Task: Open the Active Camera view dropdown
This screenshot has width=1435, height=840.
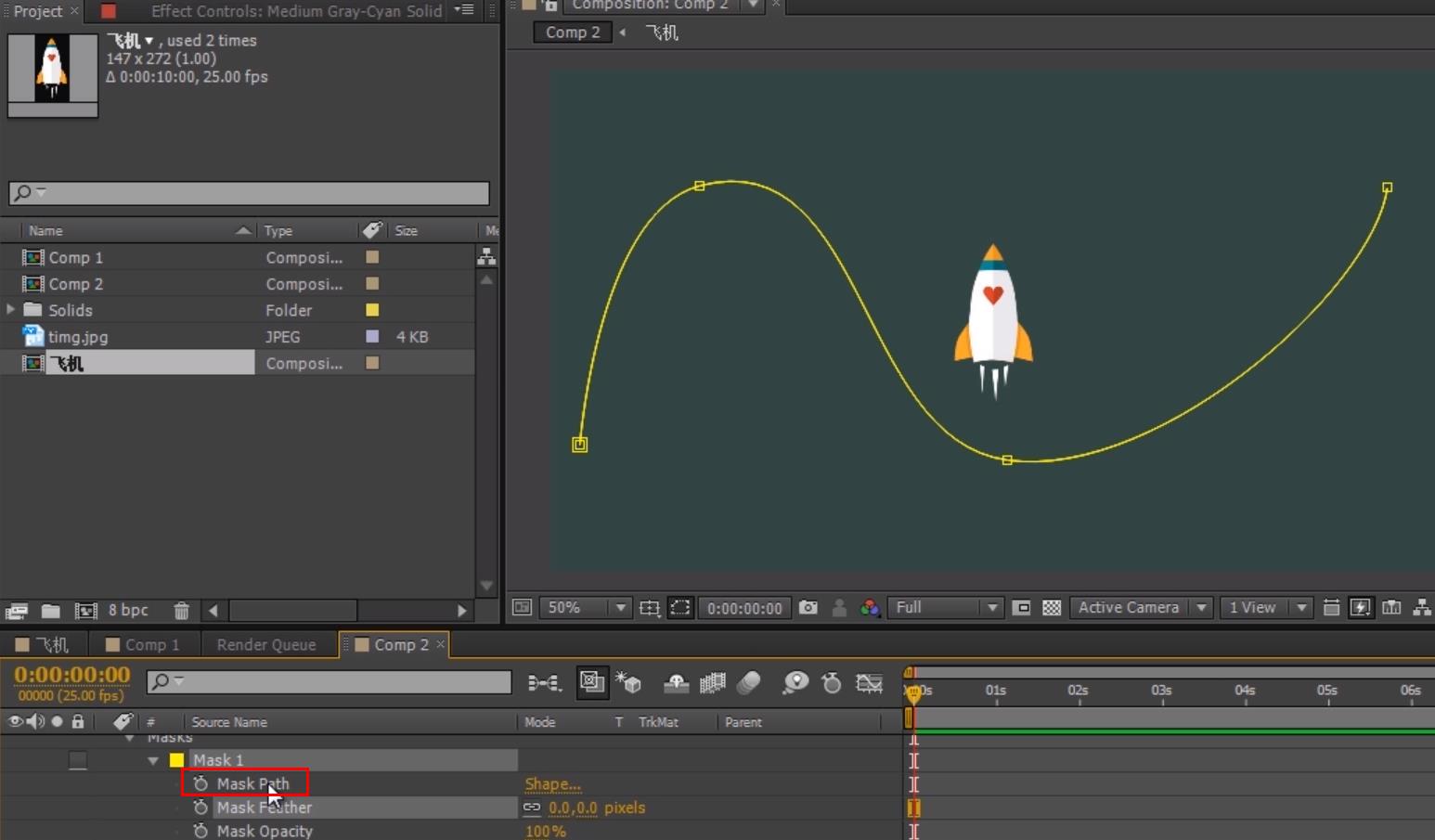Action: [1142, 608]
